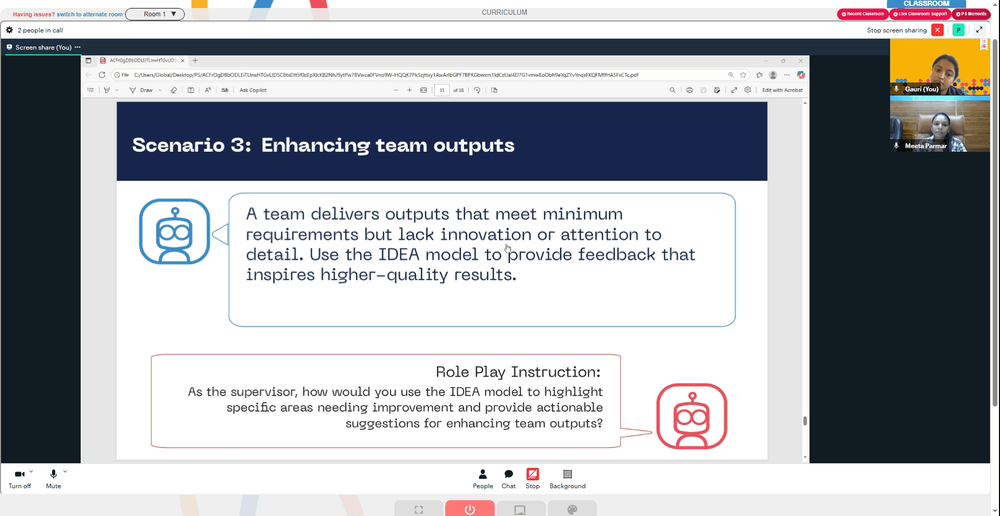Click the bottom screen monitor icon

click(520, 509)
